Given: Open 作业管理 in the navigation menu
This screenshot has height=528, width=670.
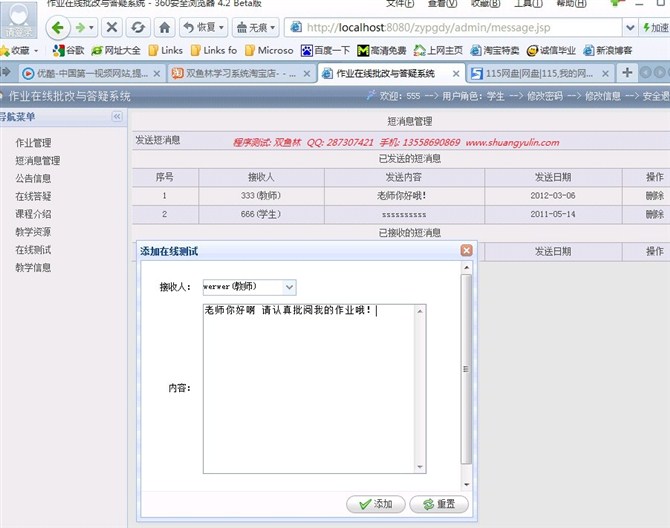Looking at the screenshot, I should click(x=33, y=143).
